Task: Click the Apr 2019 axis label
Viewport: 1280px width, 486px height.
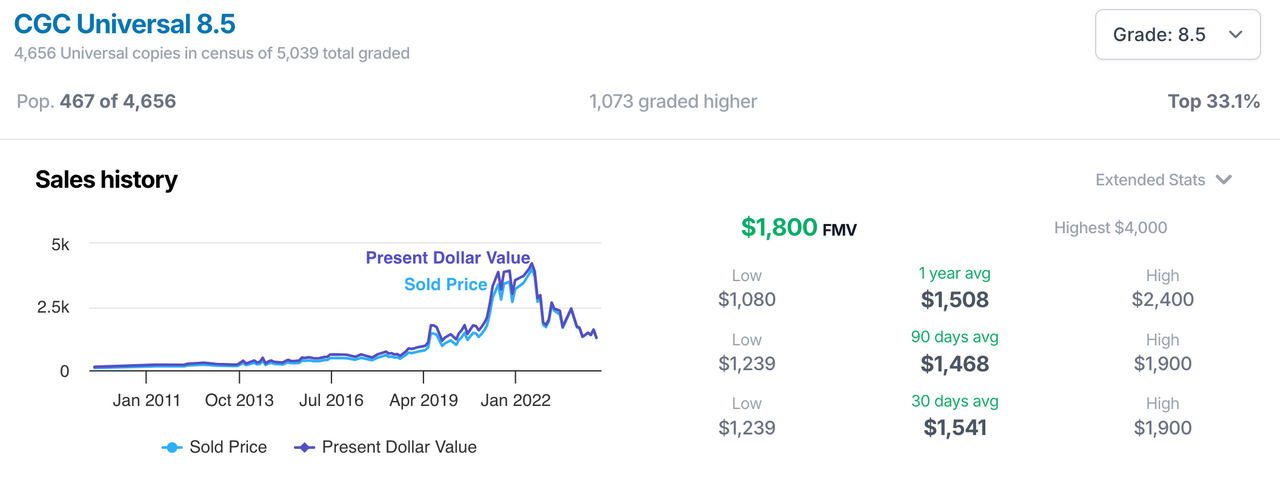Action: click(423, 400)
